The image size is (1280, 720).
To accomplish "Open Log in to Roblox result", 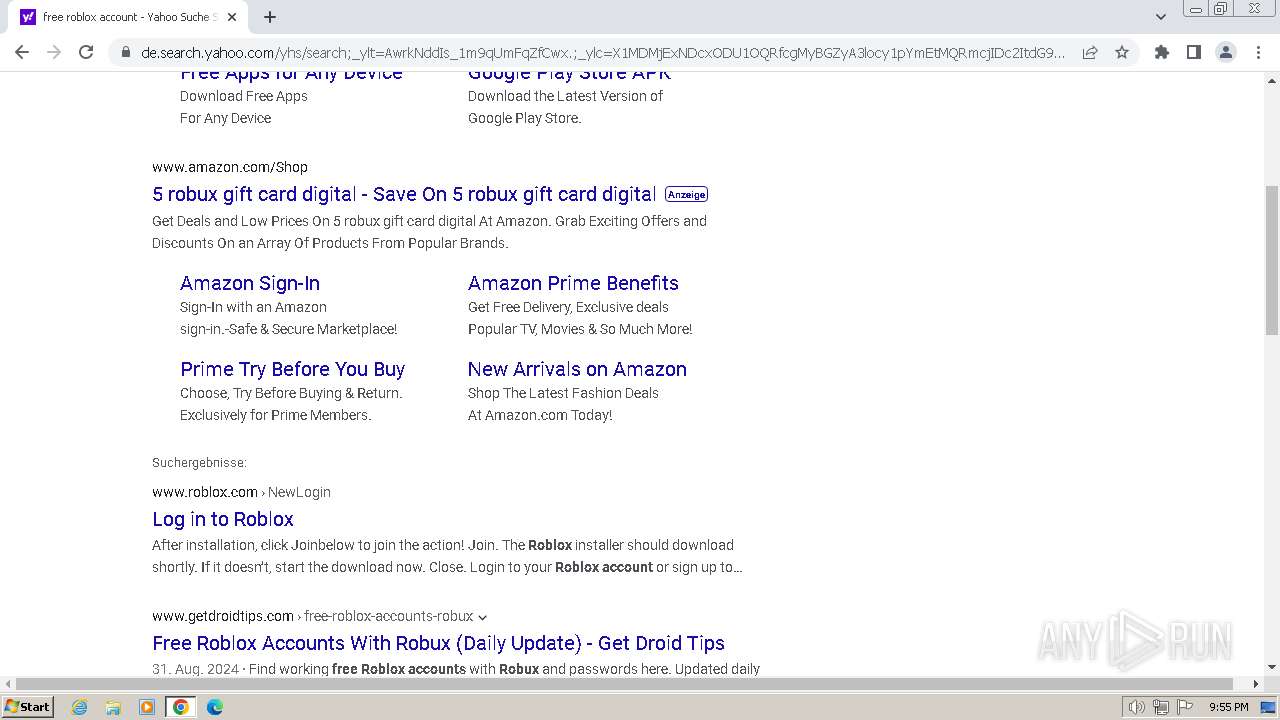I will click(x=223, y=519).
